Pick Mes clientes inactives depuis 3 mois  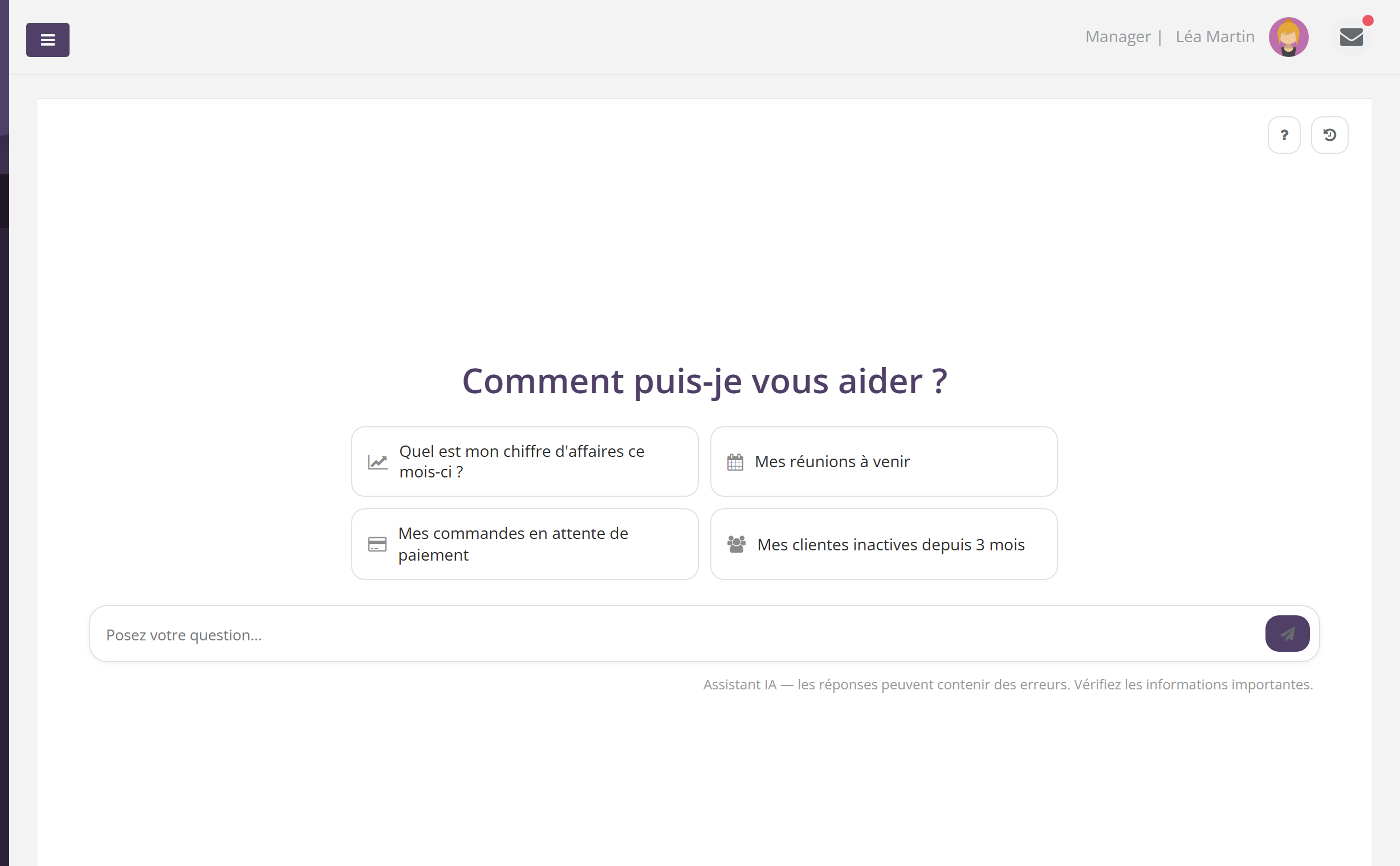tap(884, 544)
